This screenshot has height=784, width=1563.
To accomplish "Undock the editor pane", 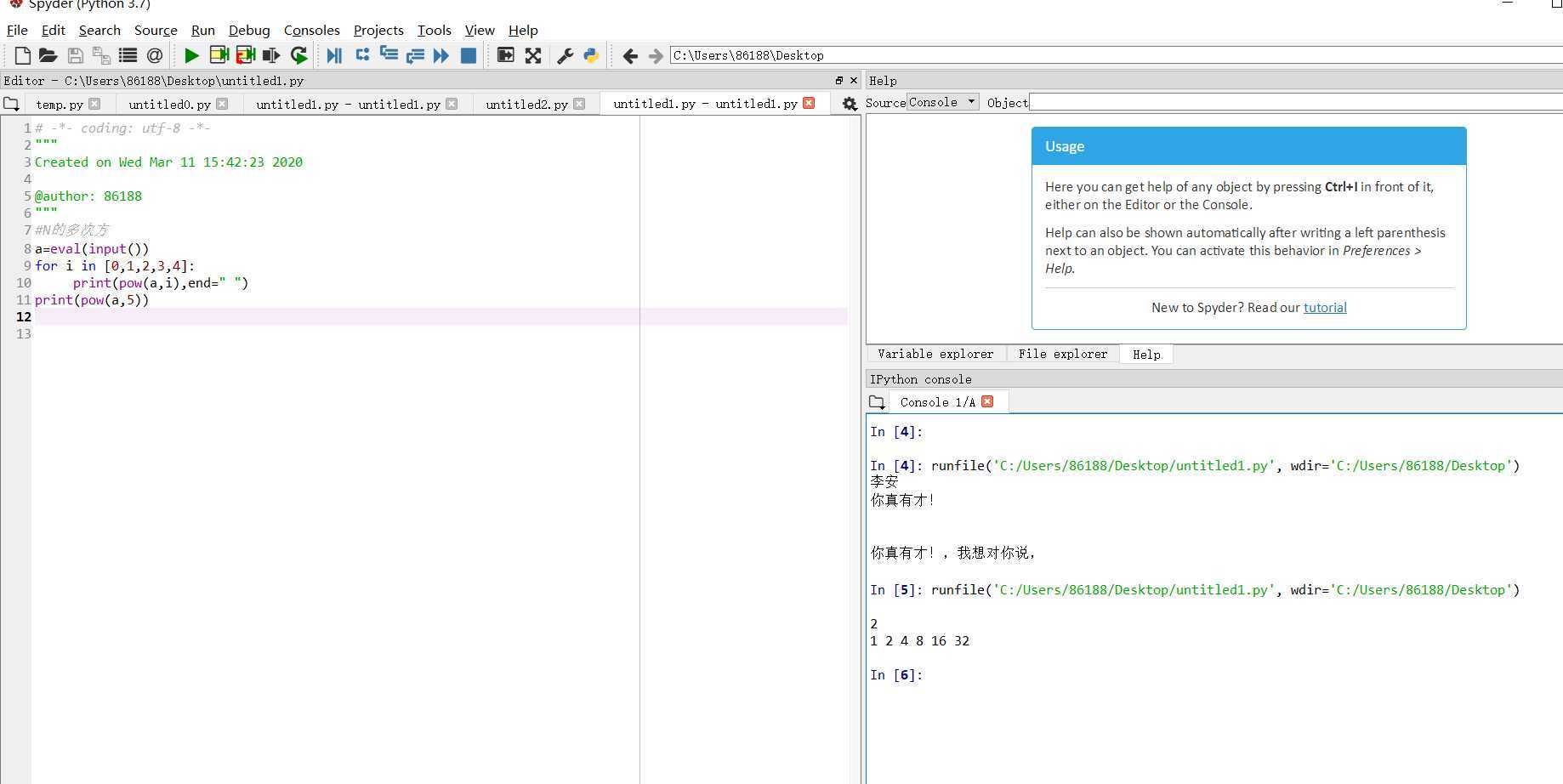I will point(839,80).
